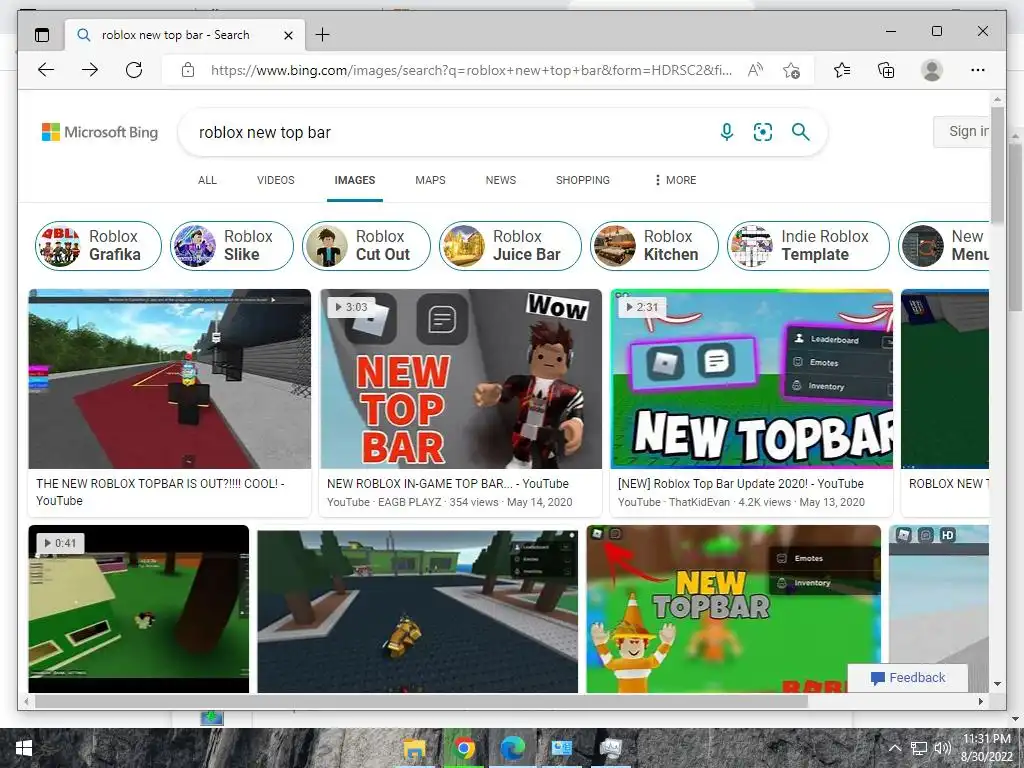
Task: Click the address bar URL
Action: pyautogui.click(x=471, y=70)
